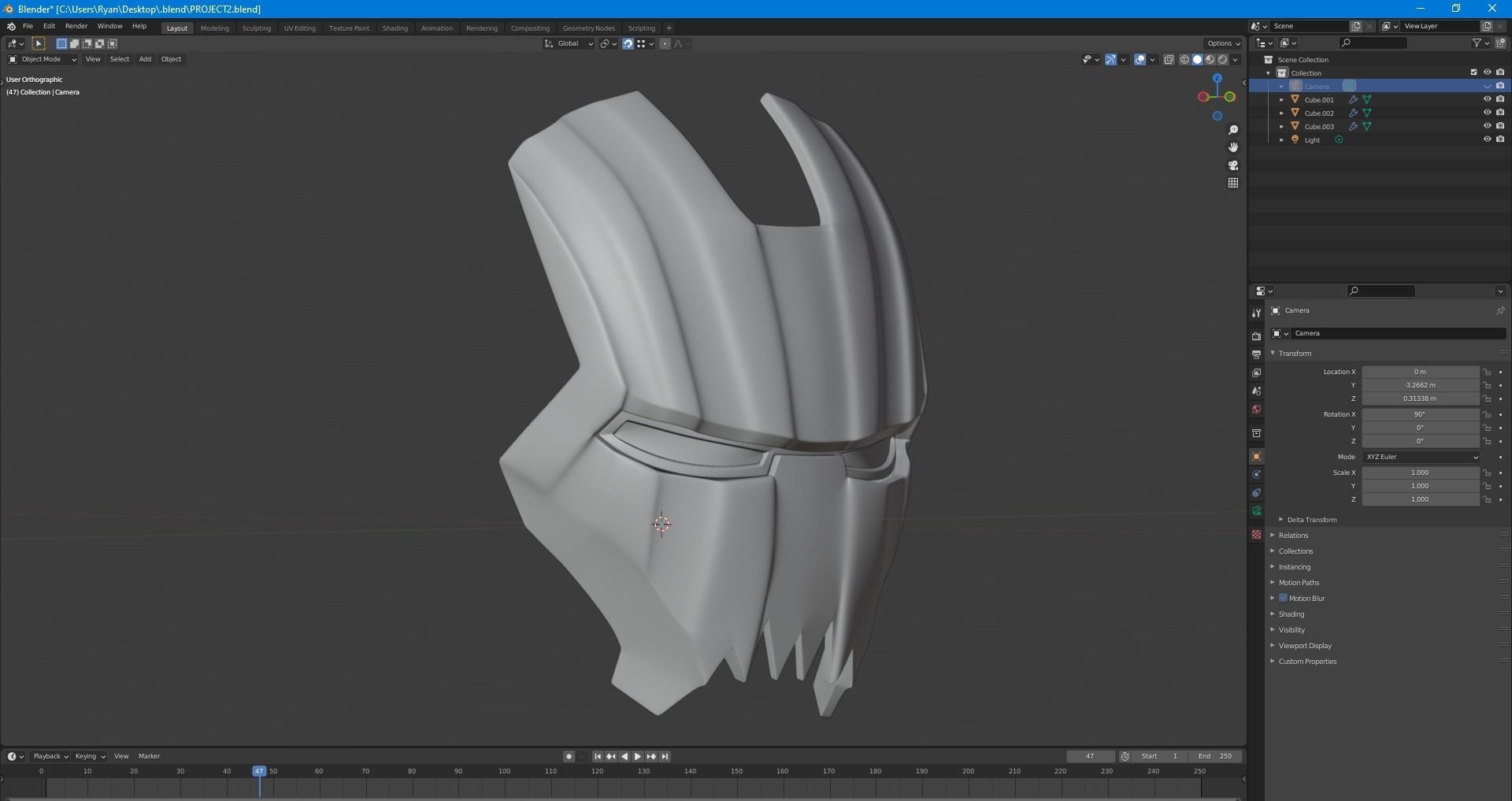Switch to the Modeling workspace tab
The height and width of the screenshot is (801, 1512).
click(214, 28)
